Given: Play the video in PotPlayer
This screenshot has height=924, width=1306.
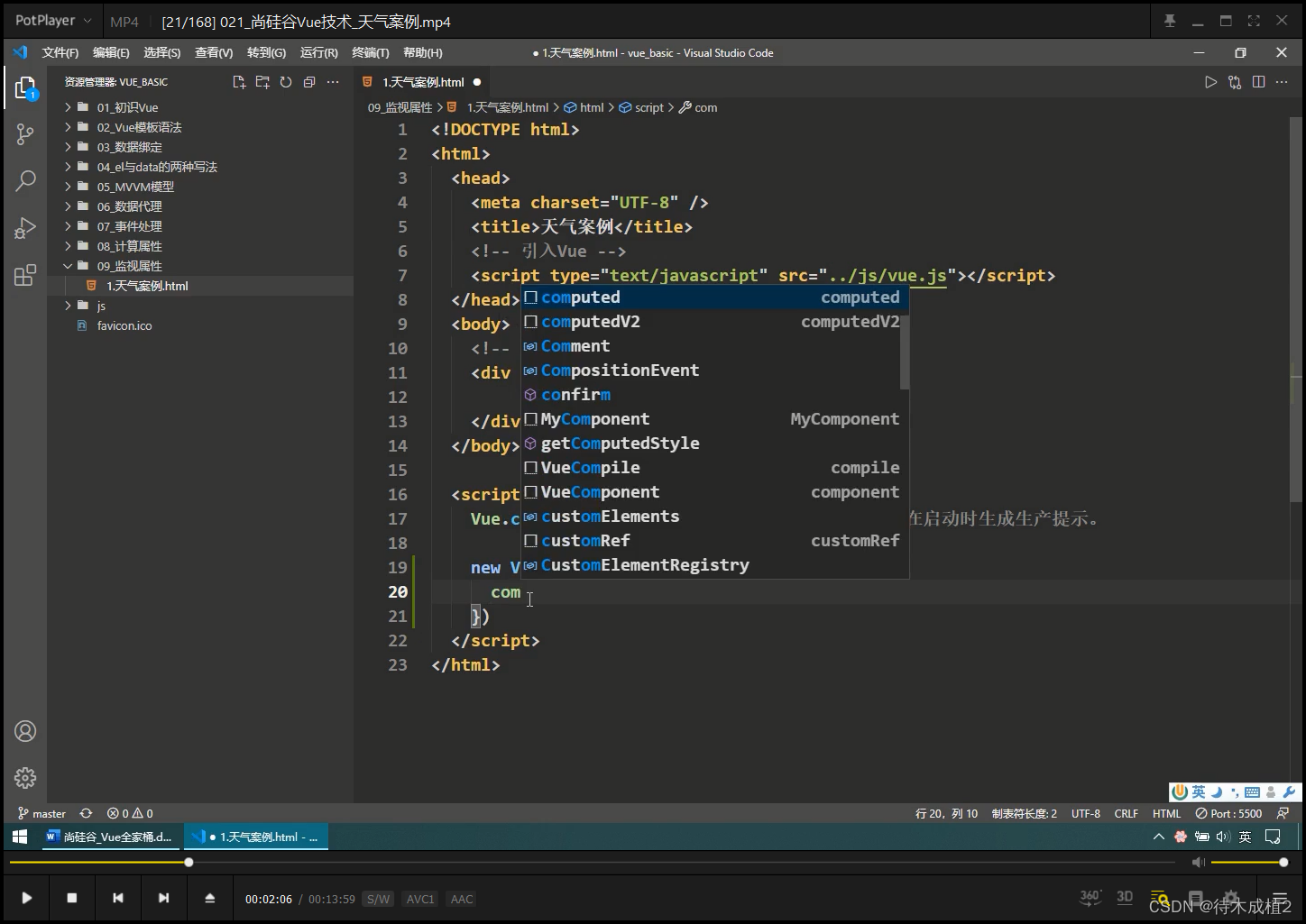Looking at the screenshot, I should pyautogui.click(x=26, y=898).
